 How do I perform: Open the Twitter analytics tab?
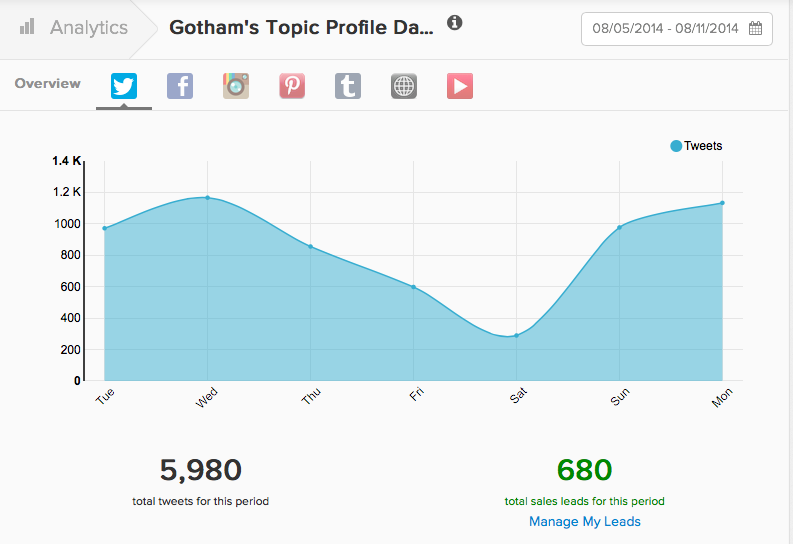(124, 86)
